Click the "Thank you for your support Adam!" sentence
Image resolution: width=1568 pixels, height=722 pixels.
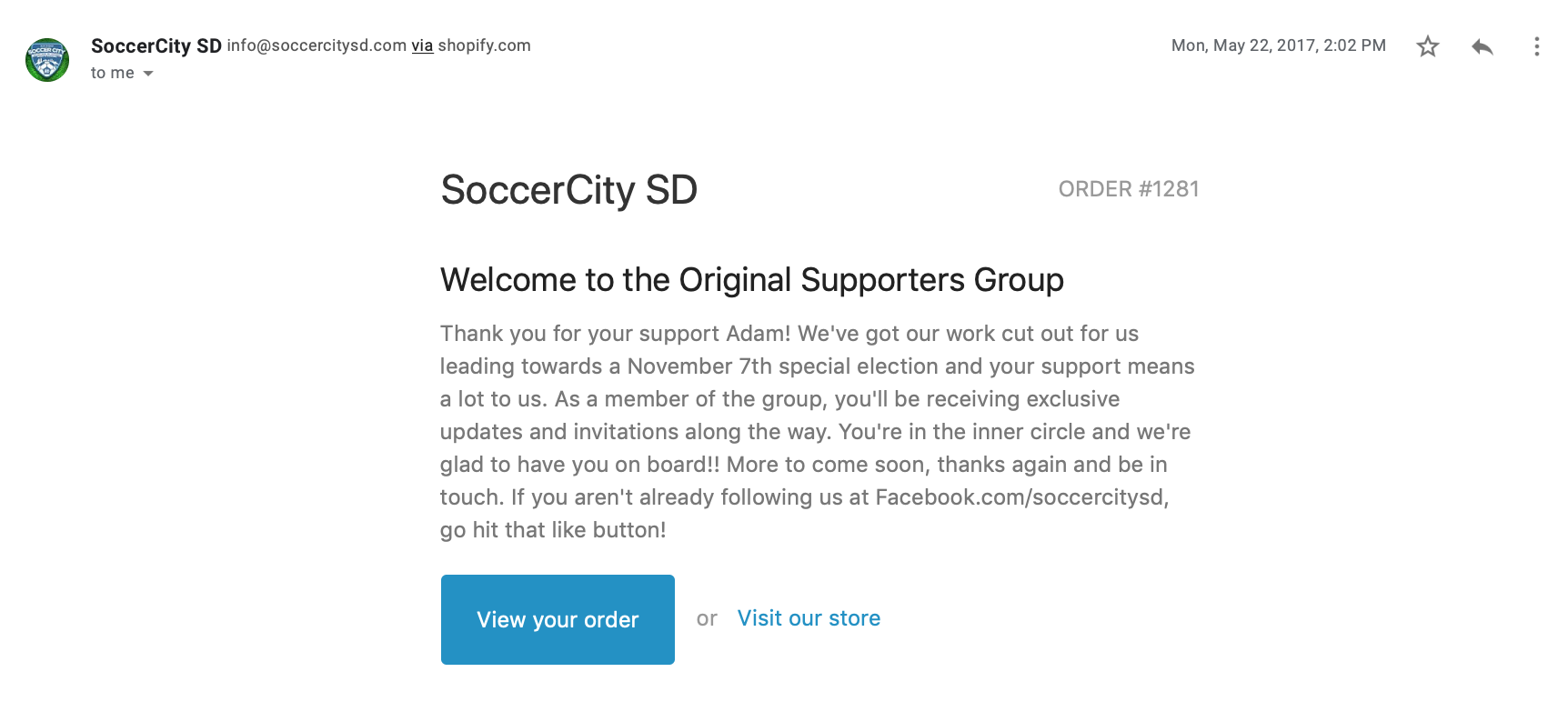(615, 334)
